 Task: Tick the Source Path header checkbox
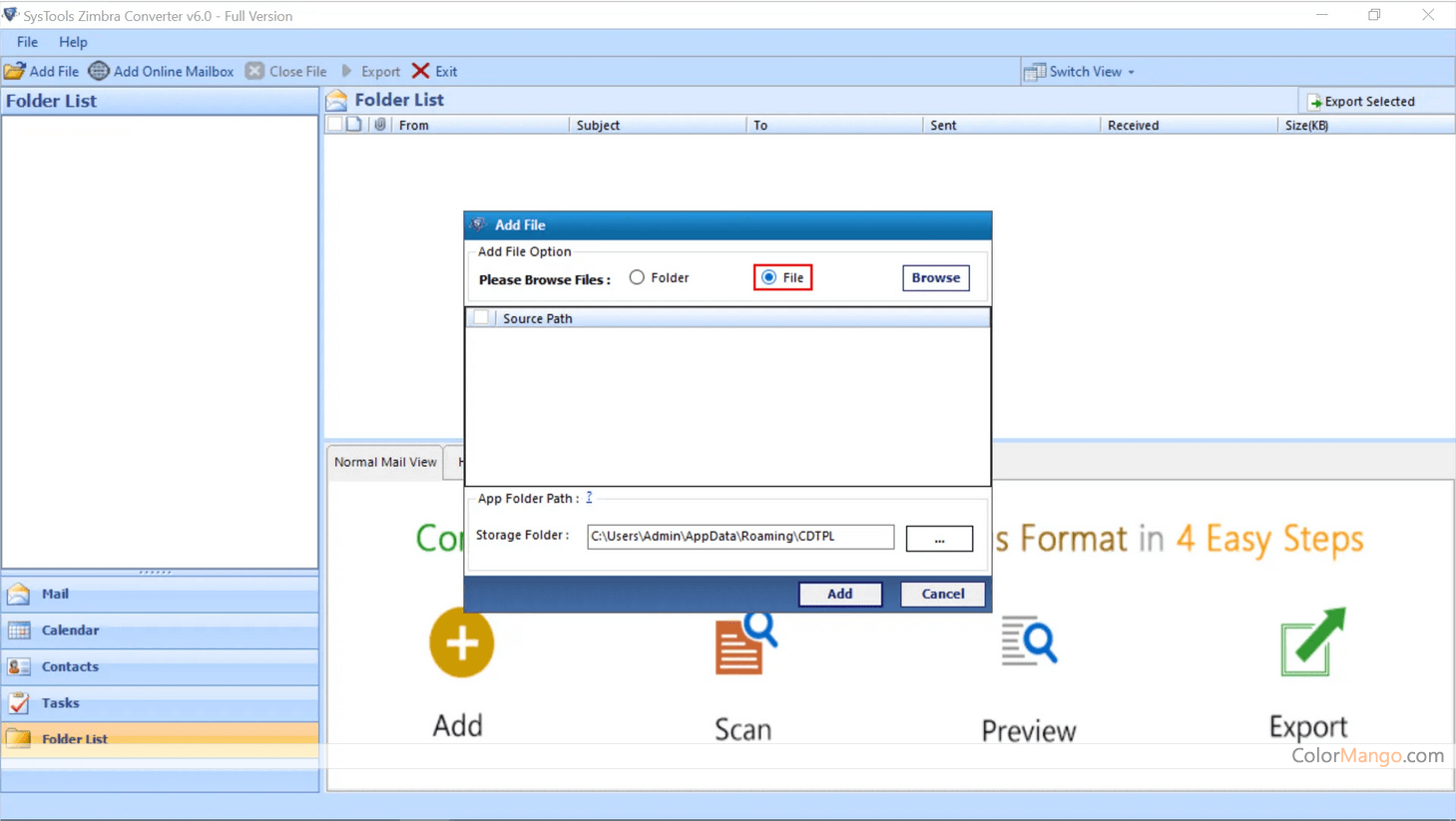click(481, 318)
